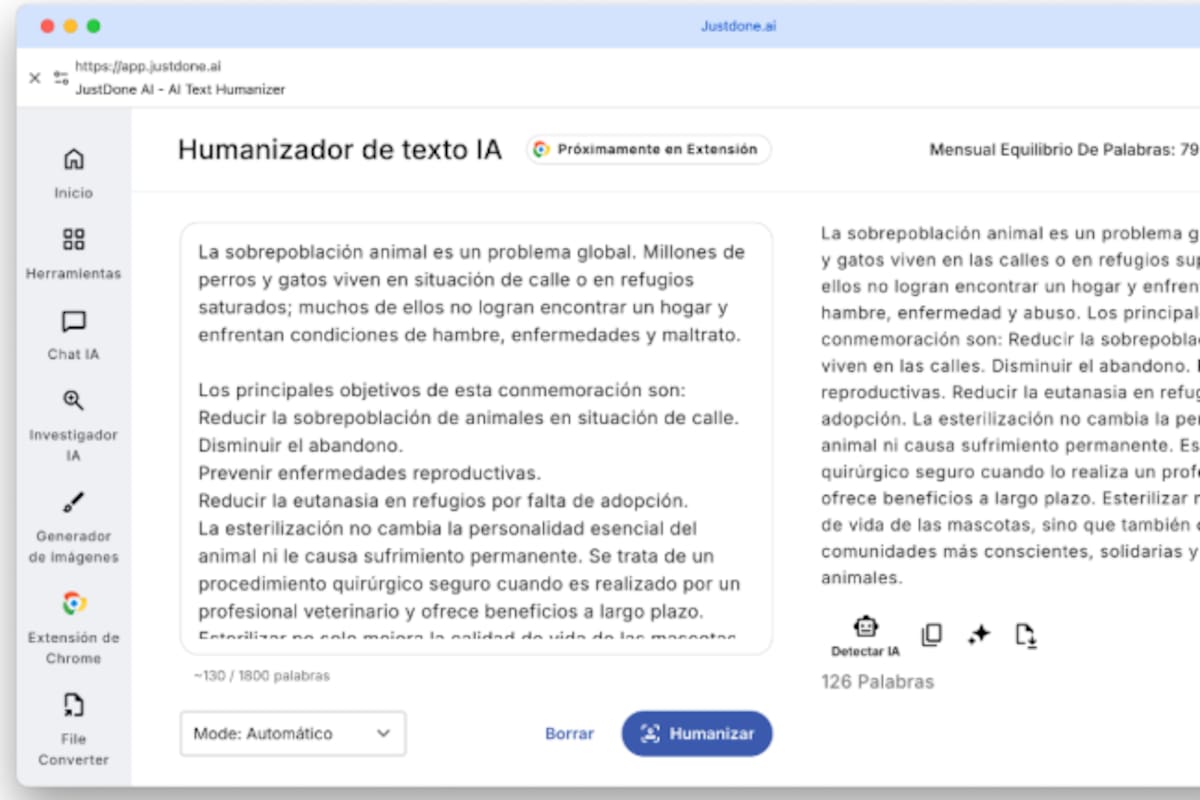
Task: Click the Próximamente en Extensión badge
Action: click(647, 150)
